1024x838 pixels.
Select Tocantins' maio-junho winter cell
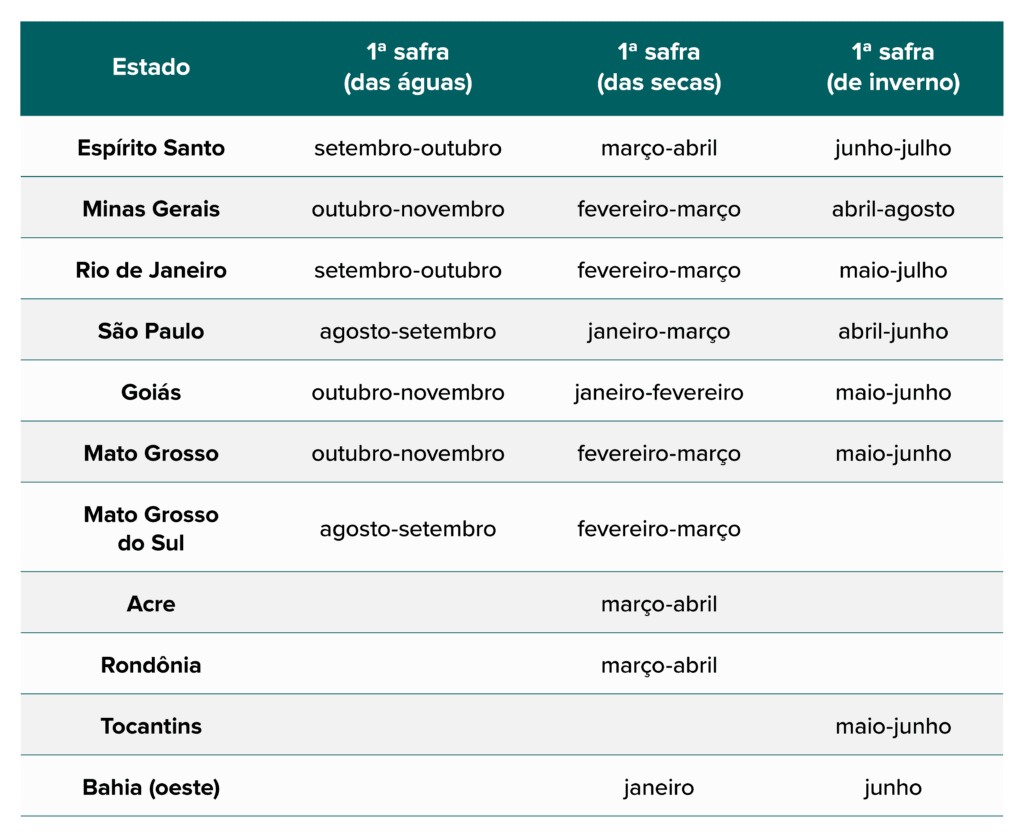coord(892,726)
